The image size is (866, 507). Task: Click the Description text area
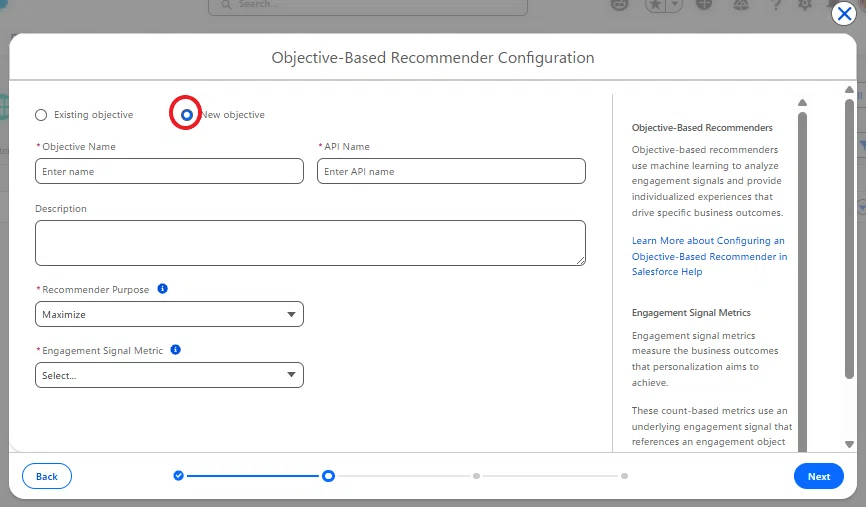coord(310,243)
